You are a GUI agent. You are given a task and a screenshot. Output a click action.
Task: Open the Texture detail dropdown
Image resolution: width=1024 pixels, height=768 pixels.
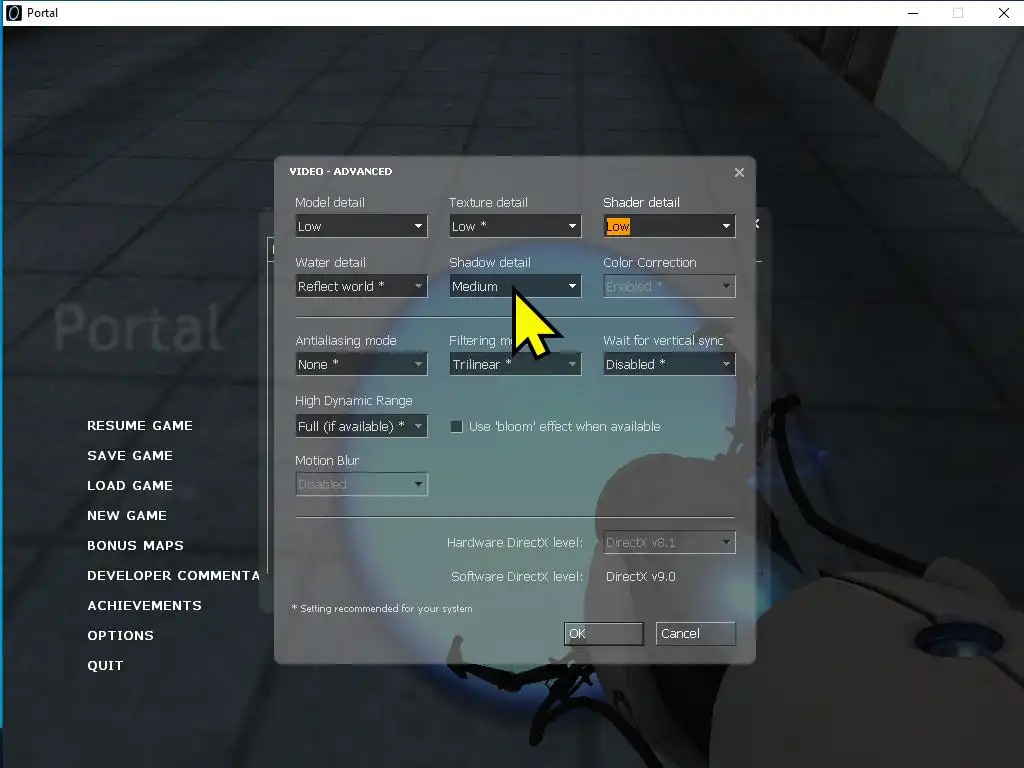[515, 226]
